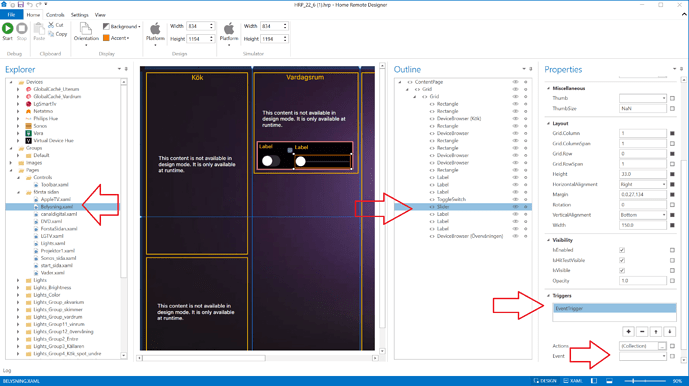Toggle visibility eye for Slider in Outline
Screen dimensions: 689x386
point(515,207)
